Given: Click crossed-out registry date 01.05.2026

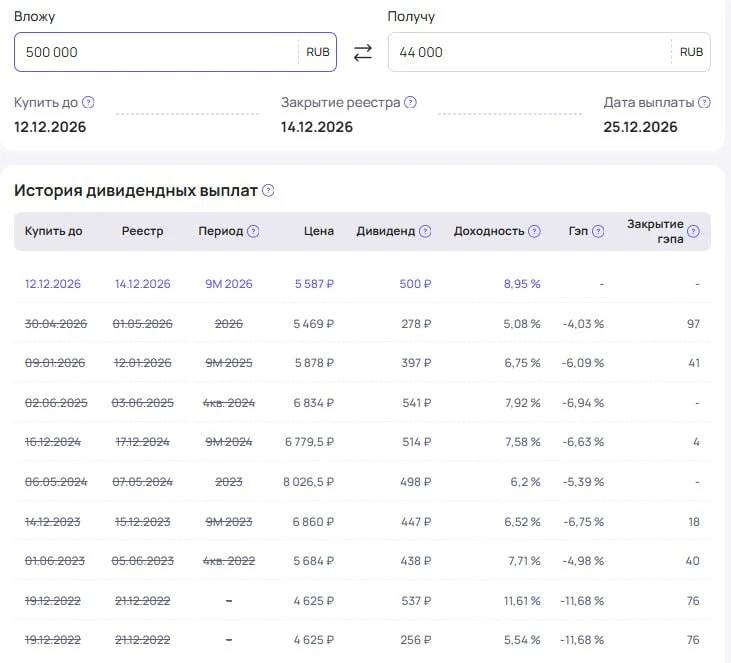Looking at the screenshot, I should point(143,324).
